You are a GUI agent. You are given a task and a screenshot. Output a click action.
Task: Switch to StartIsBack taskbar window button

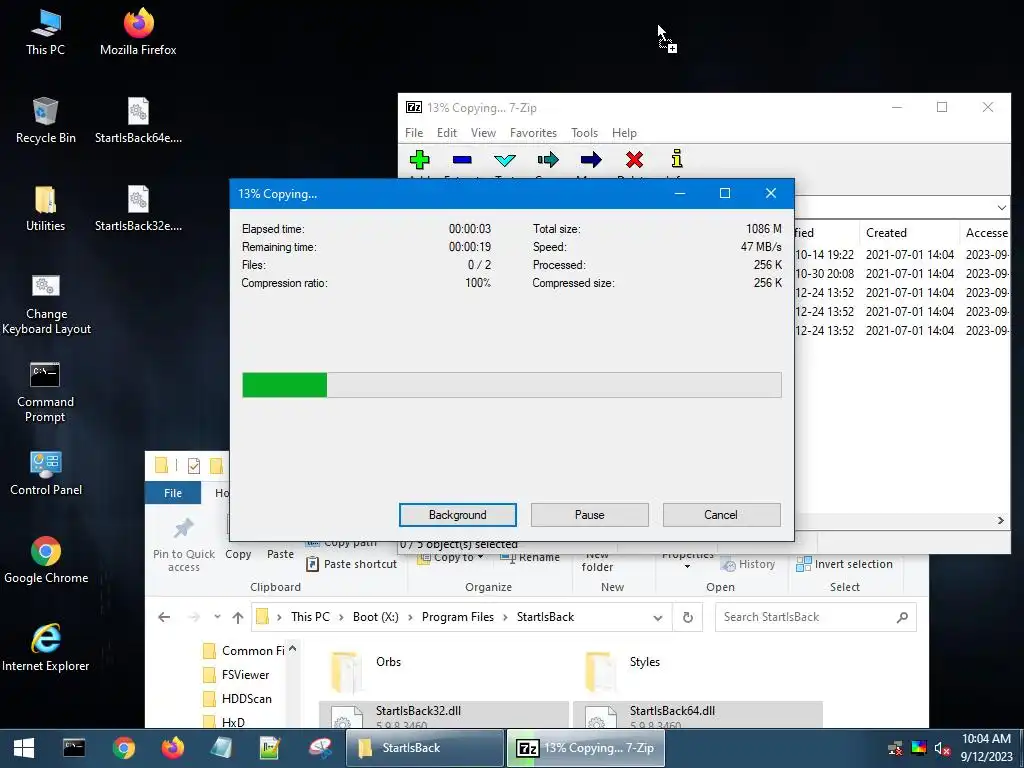point(424,748)
